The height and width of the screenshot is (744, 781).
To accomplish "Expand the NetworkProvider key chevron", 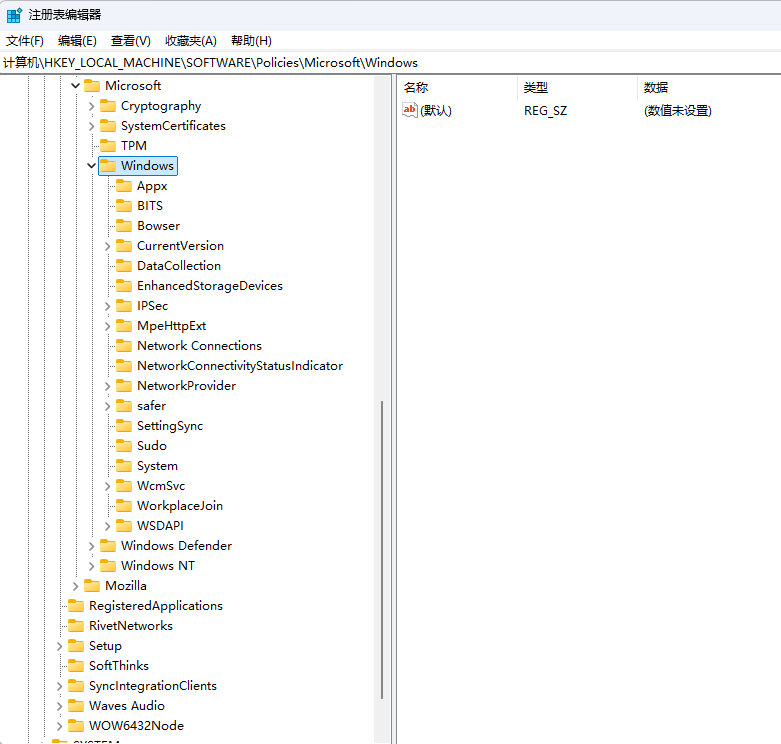I will pos(107,386).
